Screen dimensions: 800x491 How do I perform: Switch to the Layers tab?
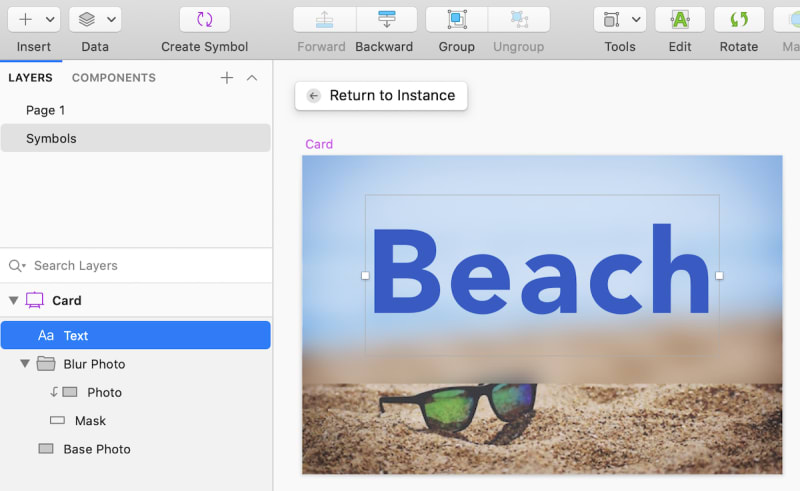30,78
